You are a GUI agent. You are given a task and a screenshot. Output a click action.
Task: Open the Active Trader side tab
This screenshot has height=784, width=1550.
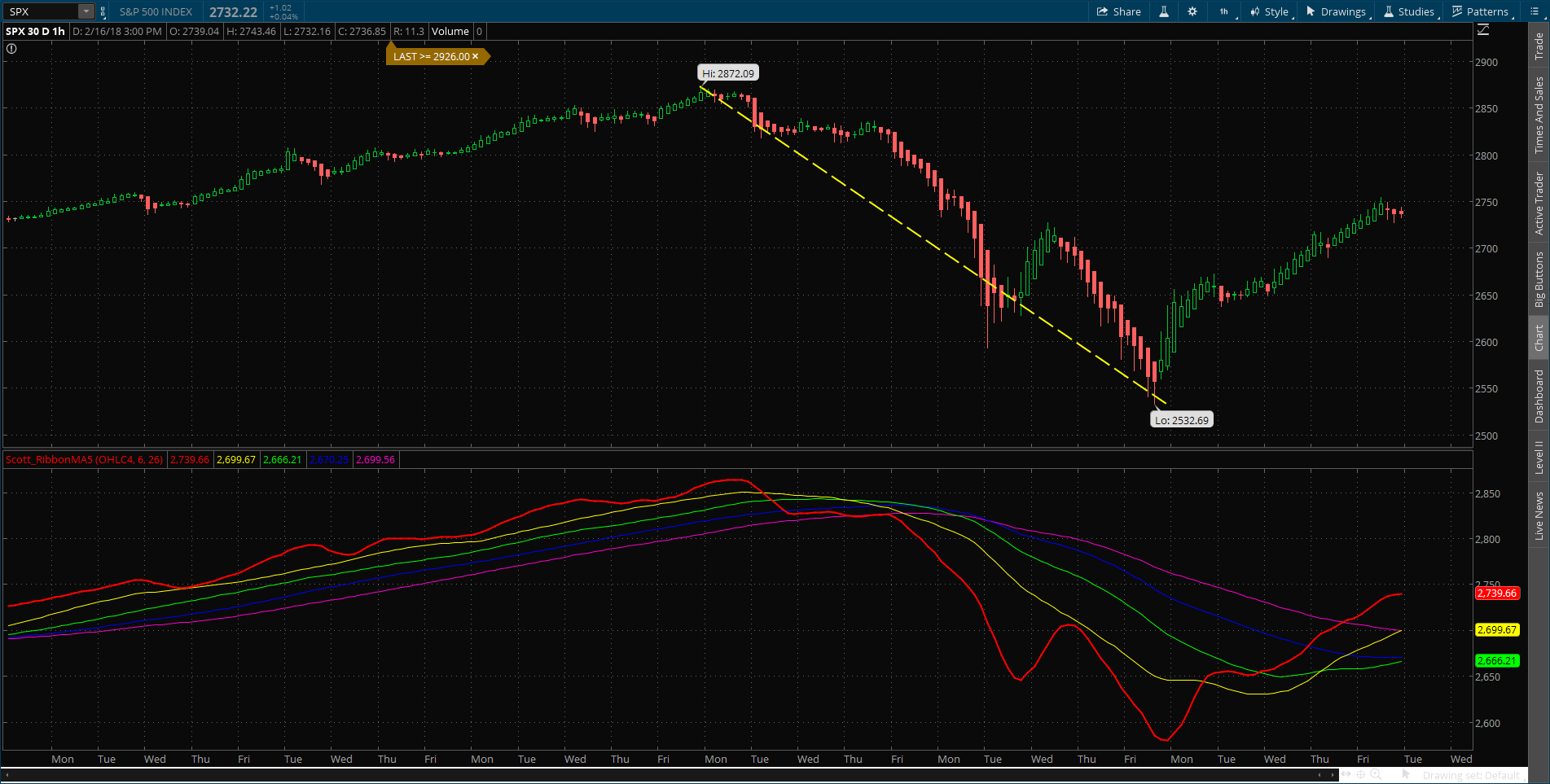pos(1539,203)
